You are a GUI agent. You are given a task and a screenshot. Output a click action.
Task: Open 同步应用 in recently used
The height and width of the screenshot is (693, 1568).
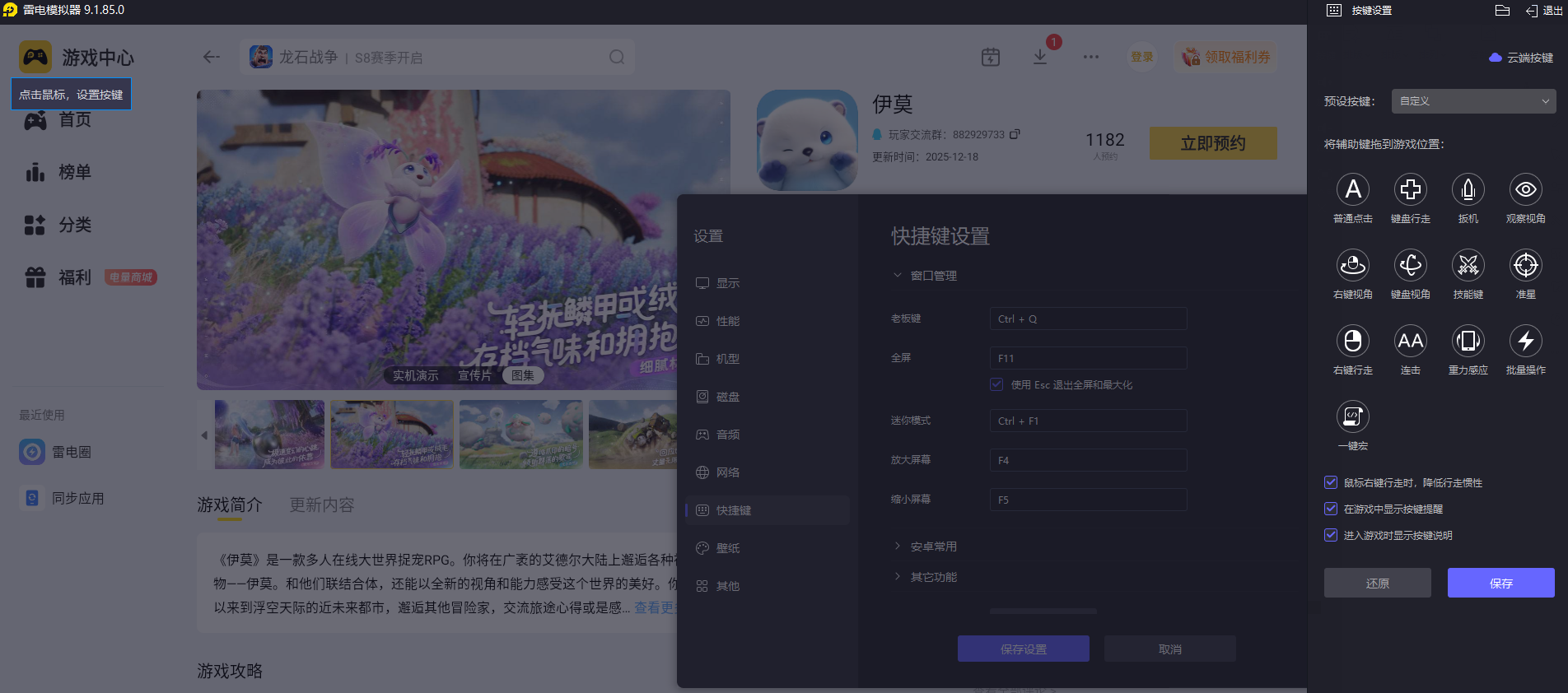63,498
